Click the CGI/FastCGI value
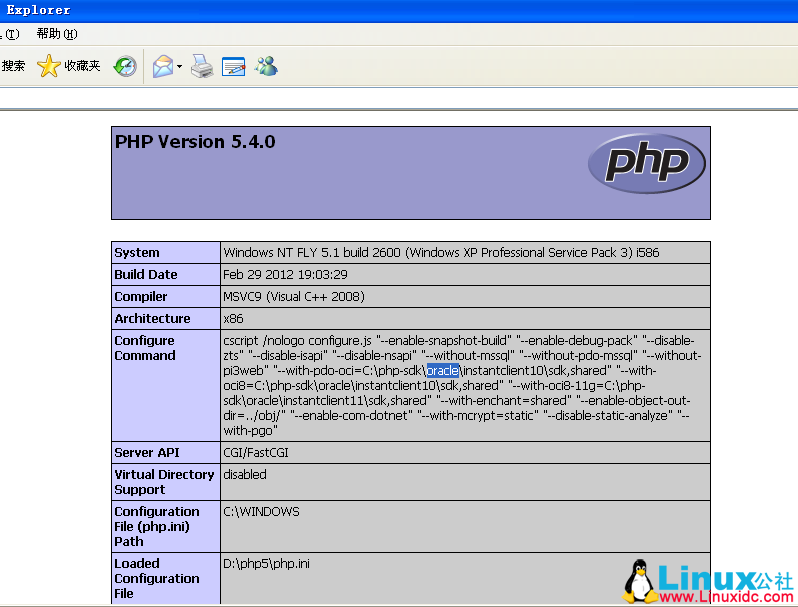Image resolution: width=798 pixels, height=607 pixels. [256, 453]
